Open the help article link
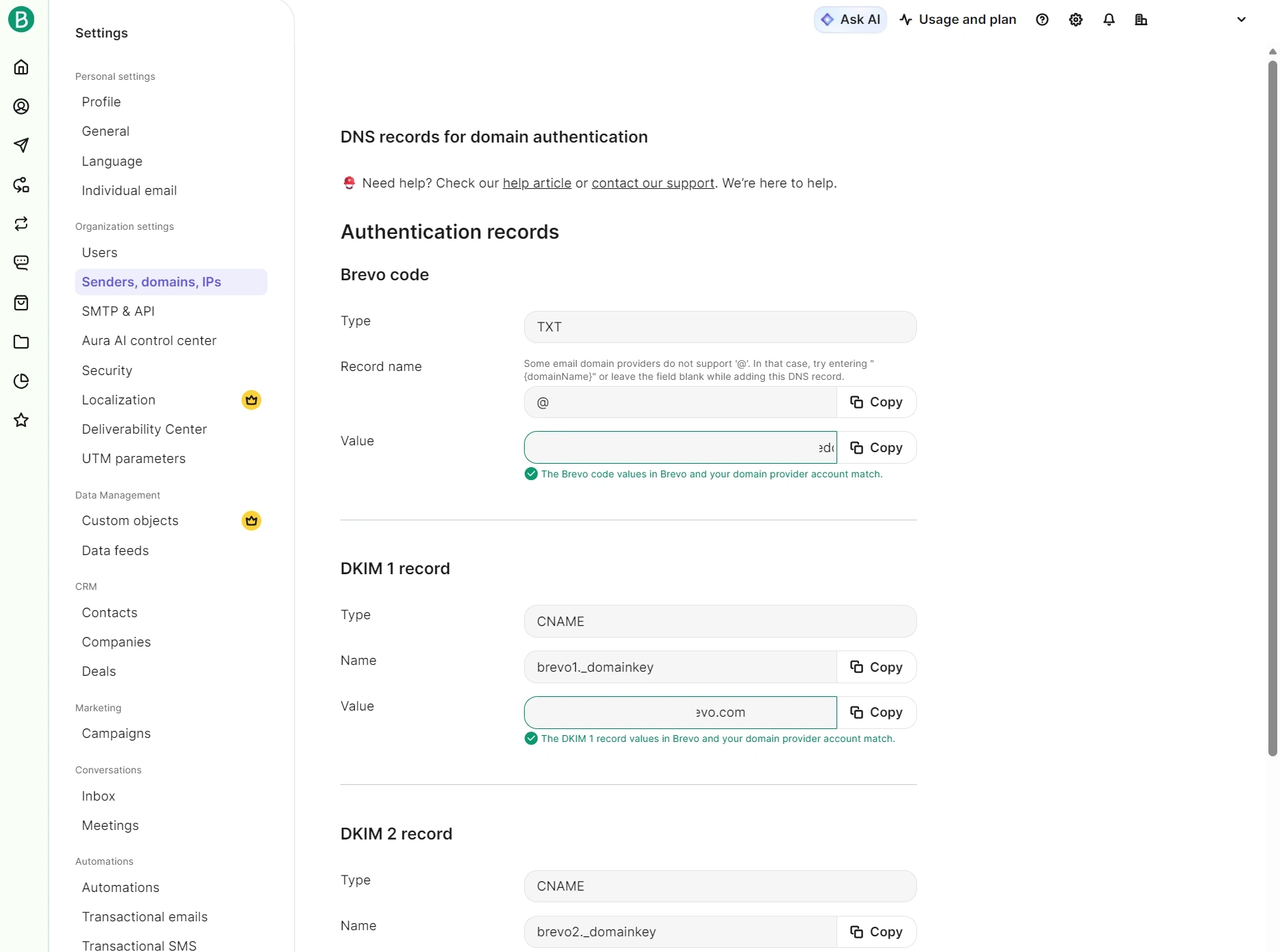1280x952 pixels. point(537,183)
